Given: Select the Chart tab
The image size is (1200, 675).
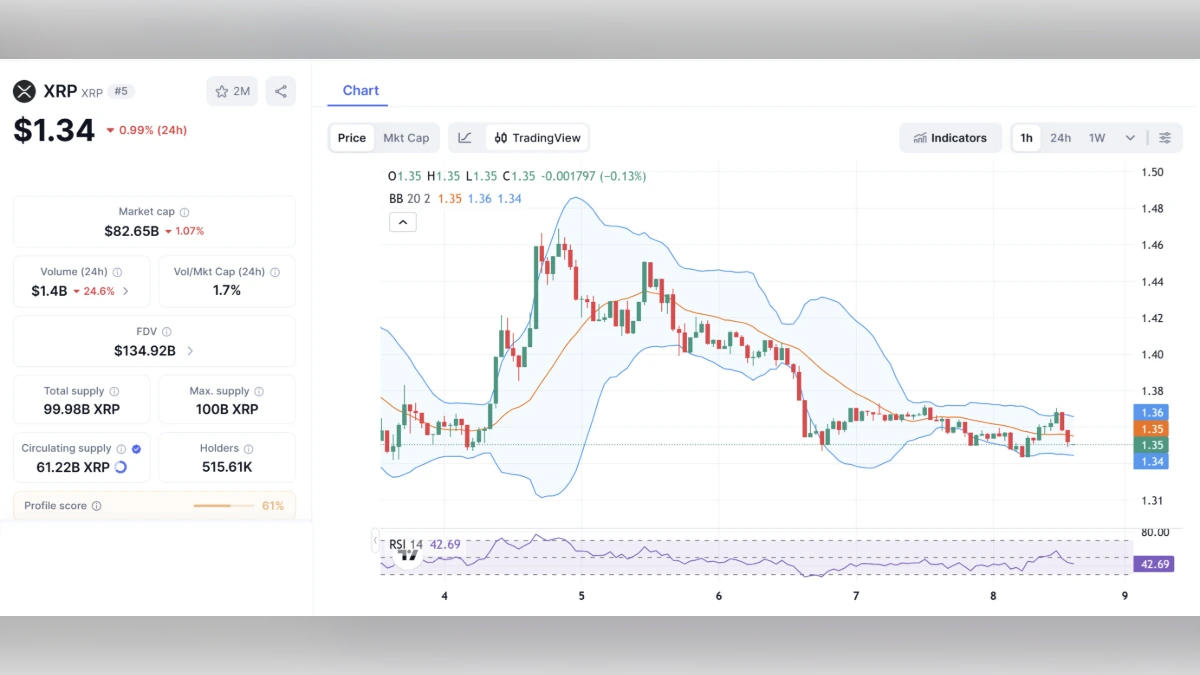Looking at the screenshot, I should click(360, 90).
